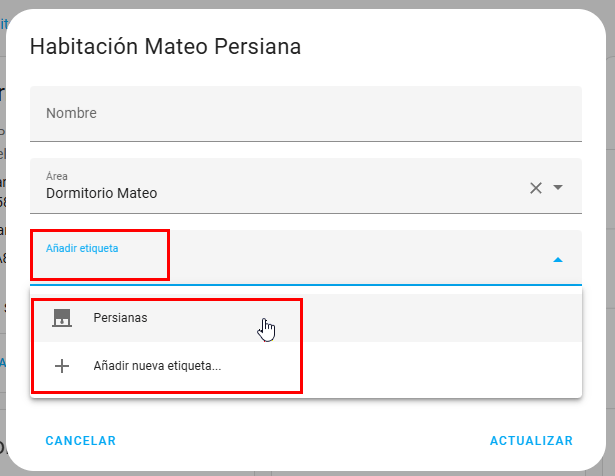Collapse the Añadir etiqueta dropdown arrow
This screenshot has width=615, height=476.
[x=558, y=260]
